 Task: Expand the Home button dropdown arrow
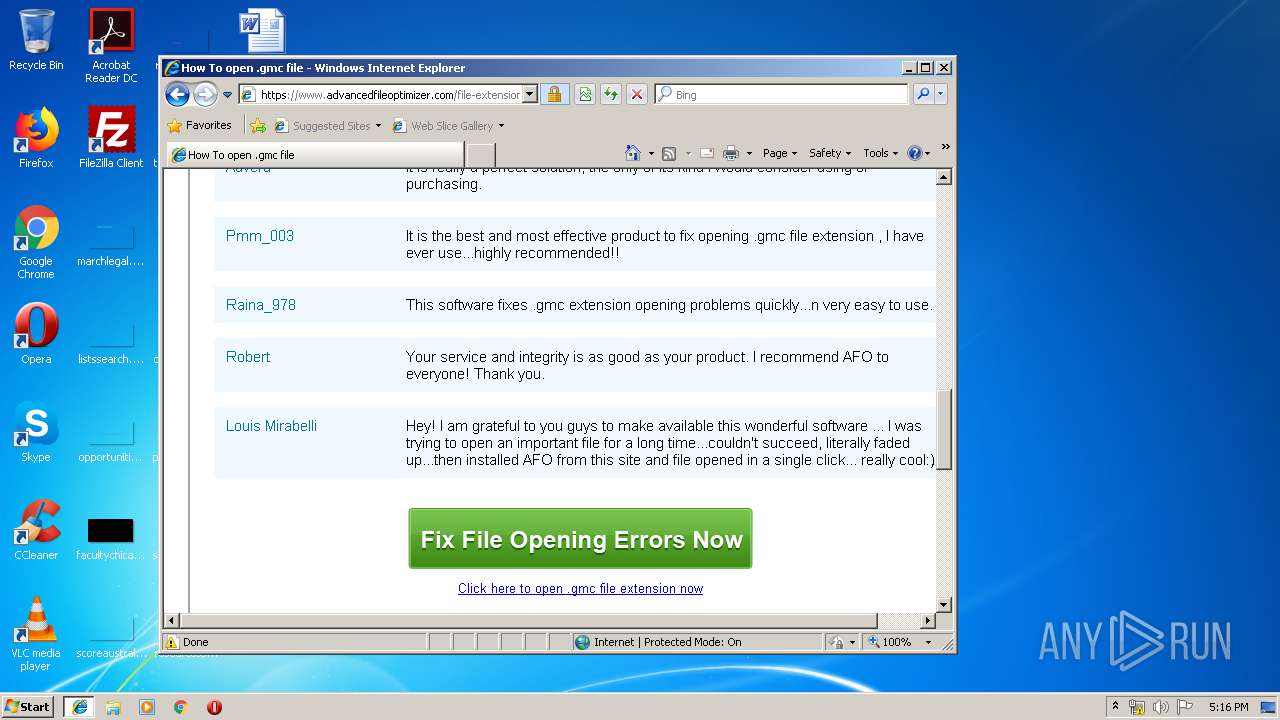pos(651,153)
